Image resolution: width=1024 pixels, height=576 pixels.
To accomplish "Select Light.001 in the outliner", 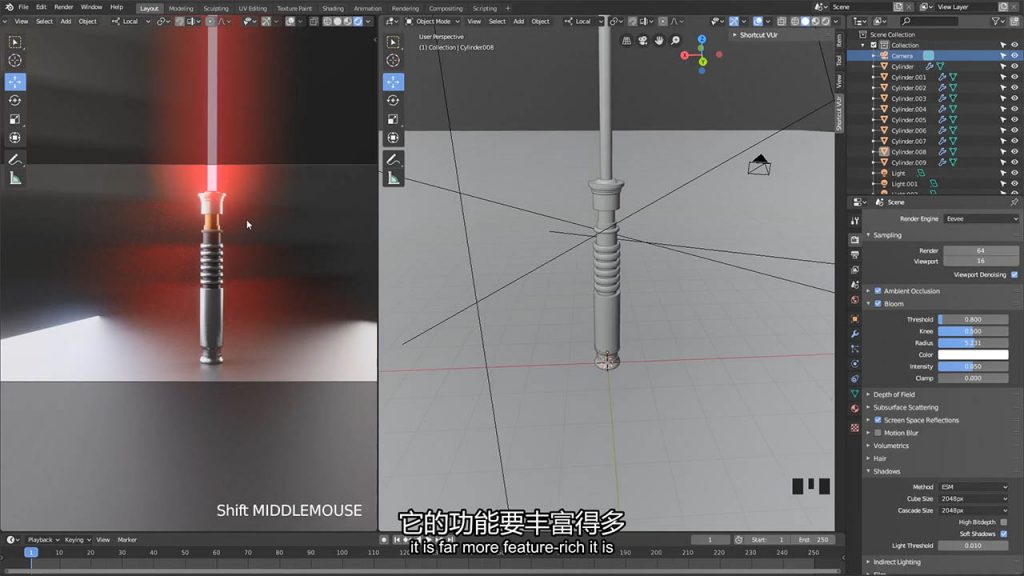I will tap(904, 184).
